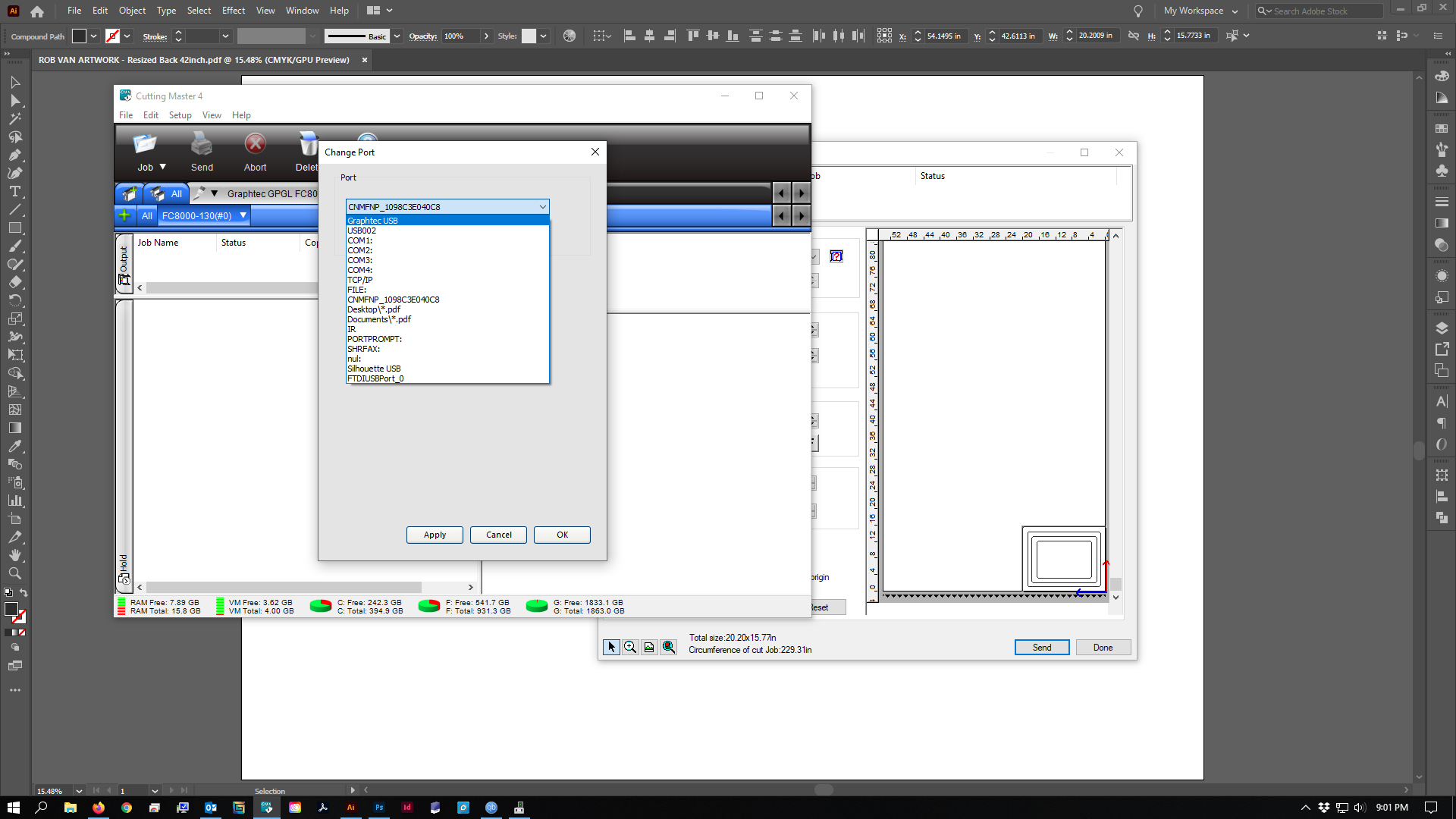The image size is (1456, 819).
Task: Open Illustrator Window menu
Action: point(302,11)
